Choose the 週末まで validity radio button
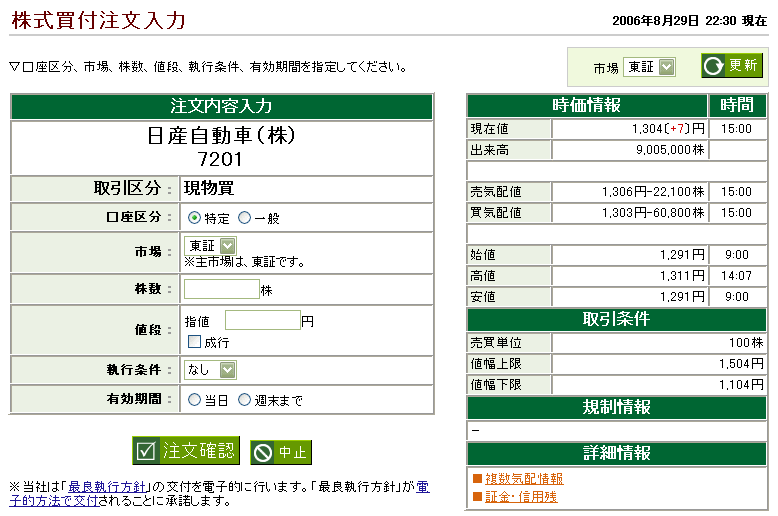 [245, 399]
